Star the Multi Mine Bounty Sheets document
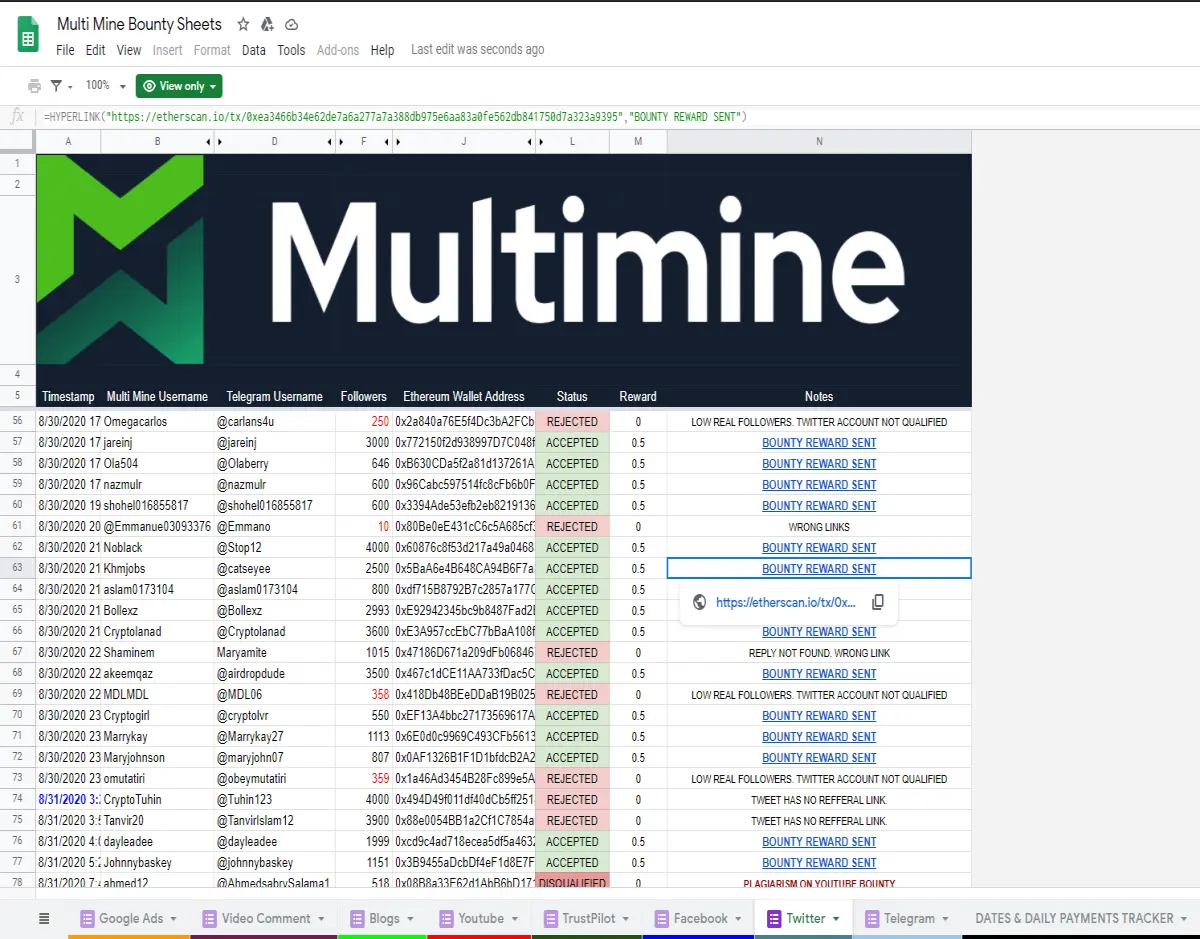This screenshot has height=939, width=1200. click(x=243, y=24)
